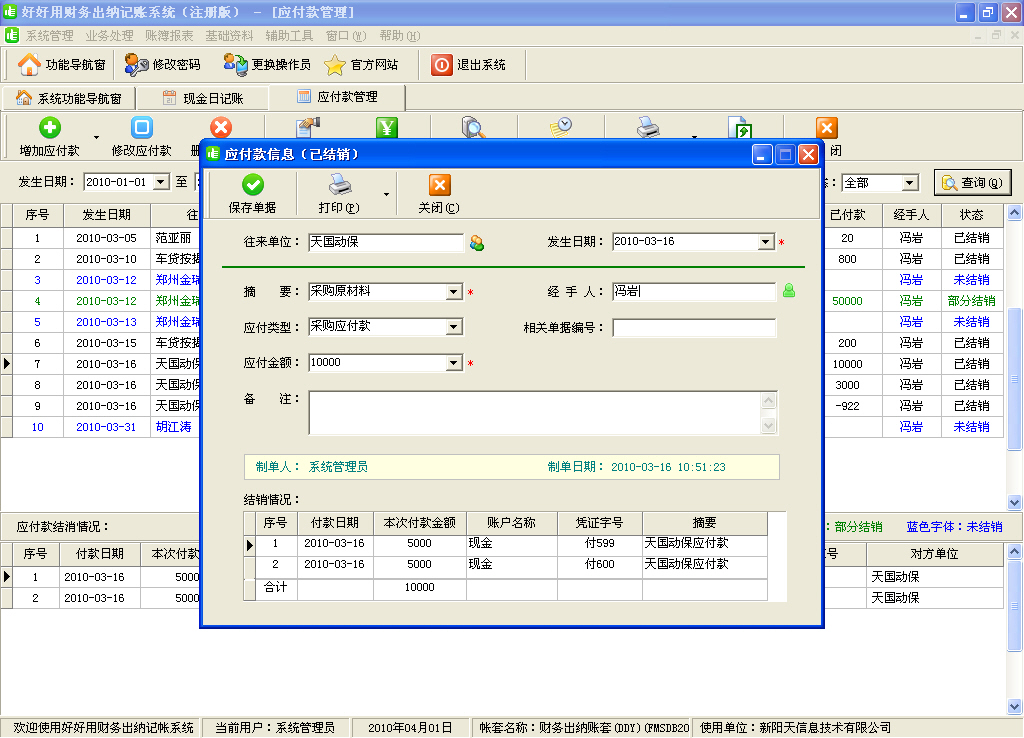Click the Add Payable (增加应付款) icon
Viewport: 1024px width, 738px height.
49,128
